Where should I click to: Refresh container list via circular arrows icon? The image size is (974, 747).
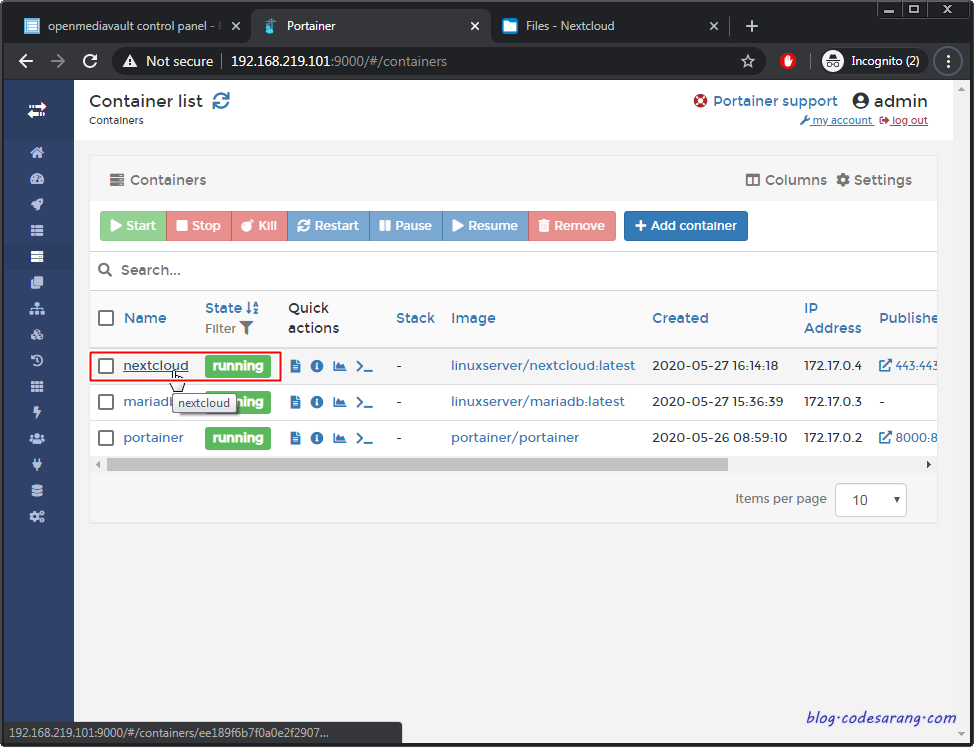point(221,101)
